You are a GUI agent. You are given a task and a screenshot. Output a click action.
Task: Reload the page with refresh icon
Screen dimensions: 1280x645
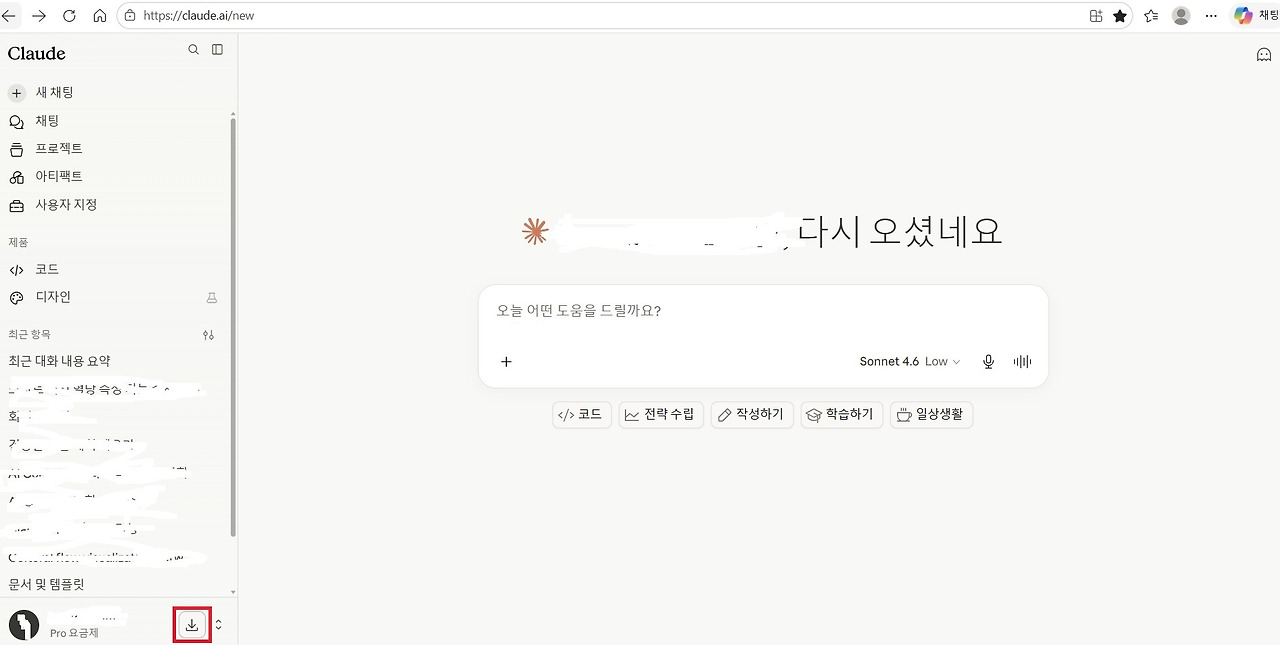[69, 16]
